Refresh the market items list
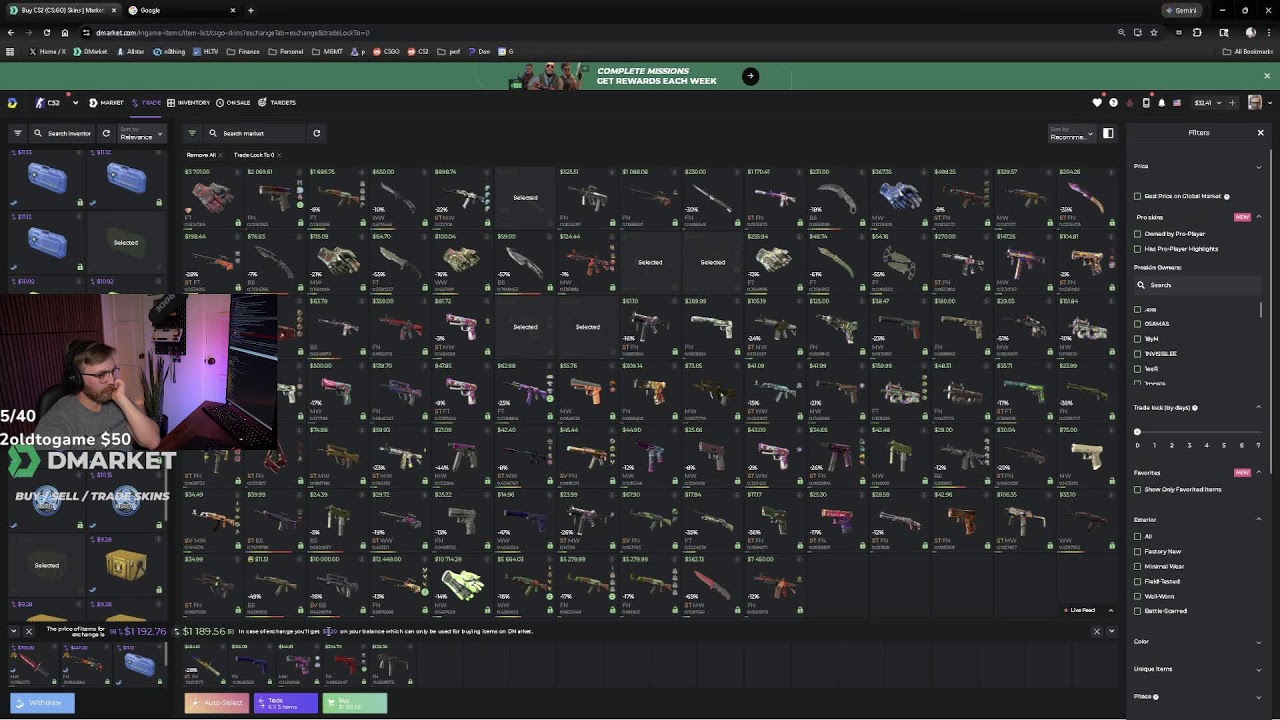Screen dimensions: 1280x720 [x=316, y=133]
